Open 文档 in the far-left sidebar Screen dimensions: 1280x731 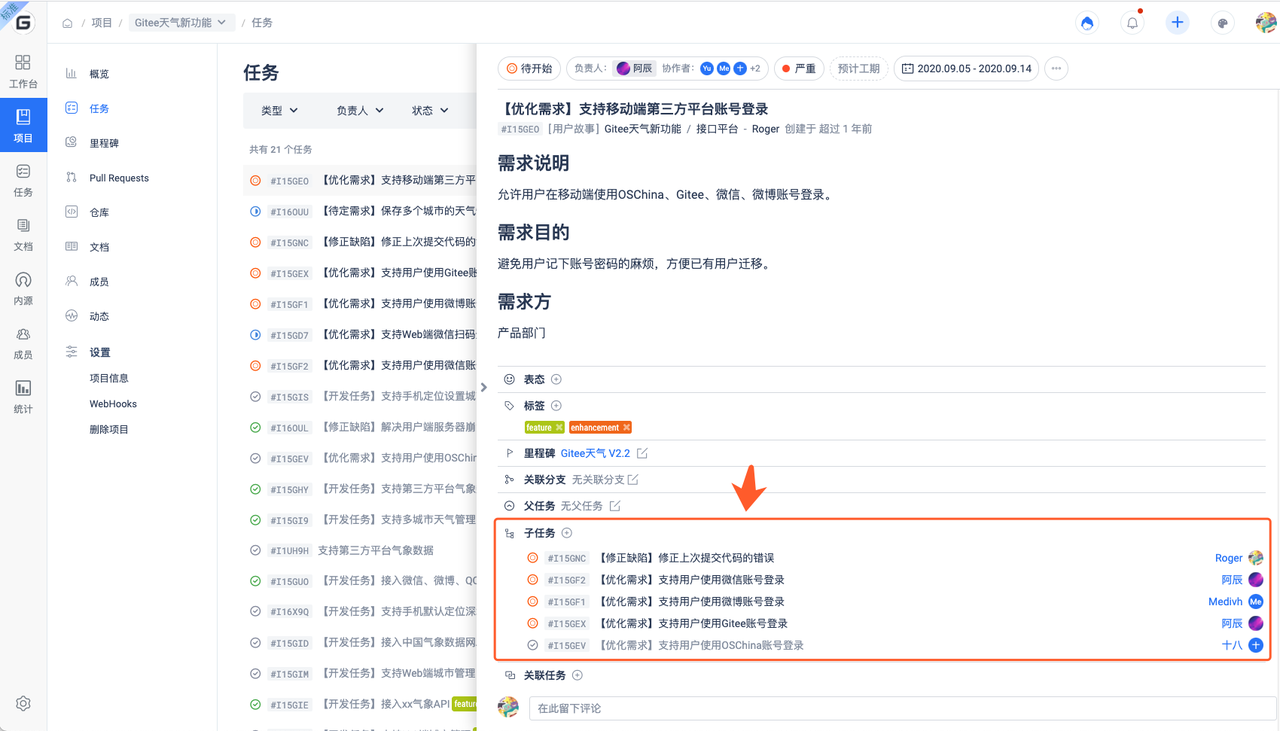[23, 235]
